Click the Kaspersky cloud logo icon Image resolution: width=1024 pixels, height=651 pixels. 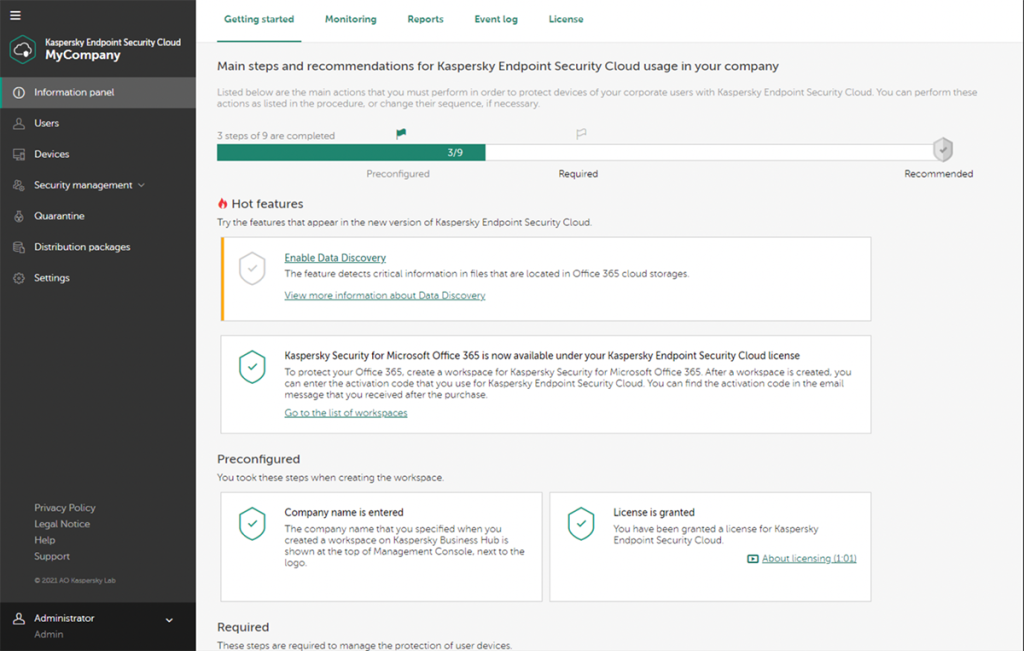23,49
